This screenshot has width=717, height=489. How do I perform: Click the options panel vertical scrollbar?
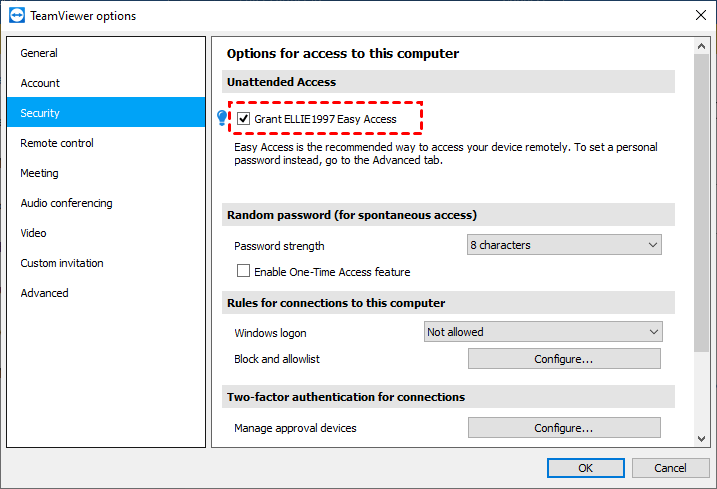tap(701, 200)
